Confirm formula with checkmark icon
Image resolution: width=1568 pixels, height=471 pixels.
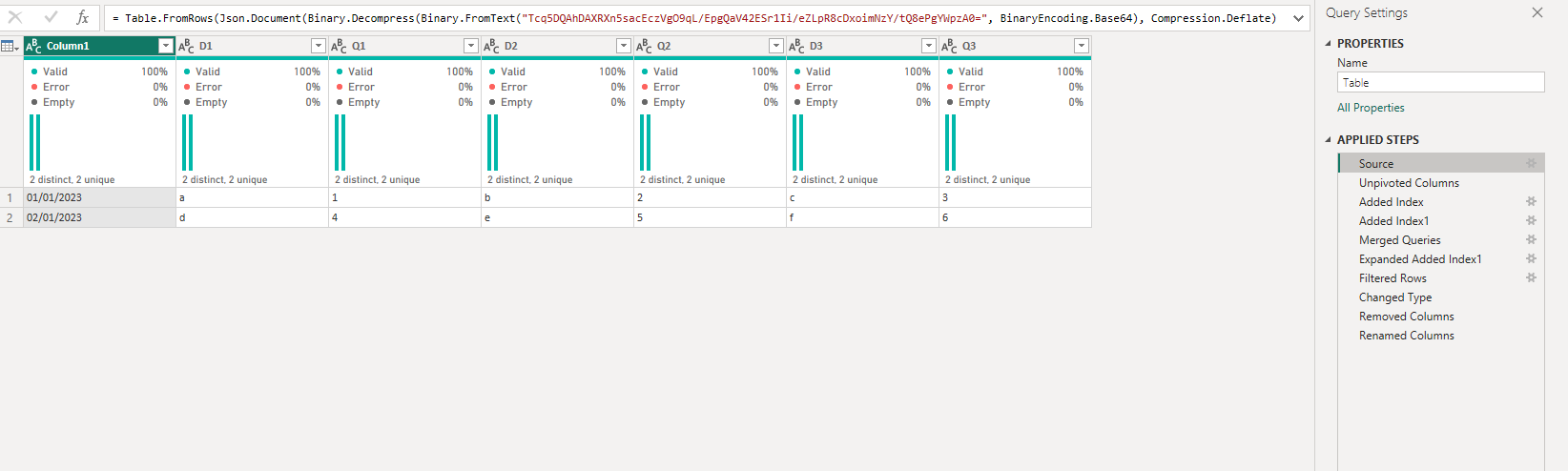[51, 17]
